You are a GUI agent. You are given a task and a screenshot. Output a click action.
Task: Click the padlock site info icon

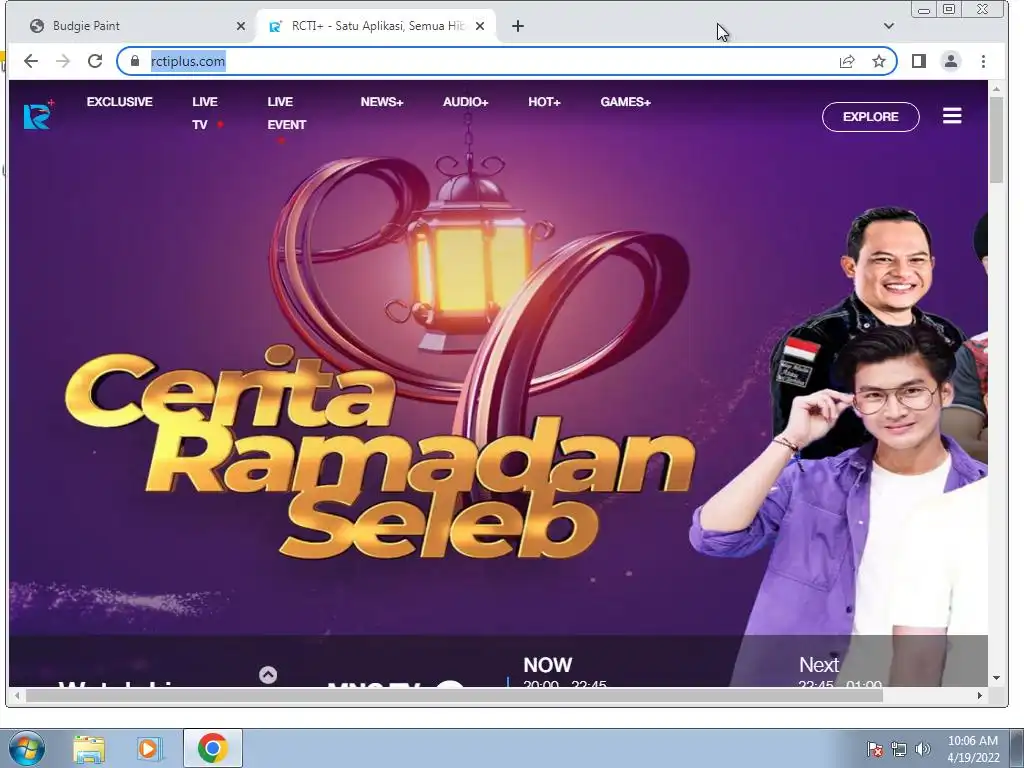click(x=135, y=61)
